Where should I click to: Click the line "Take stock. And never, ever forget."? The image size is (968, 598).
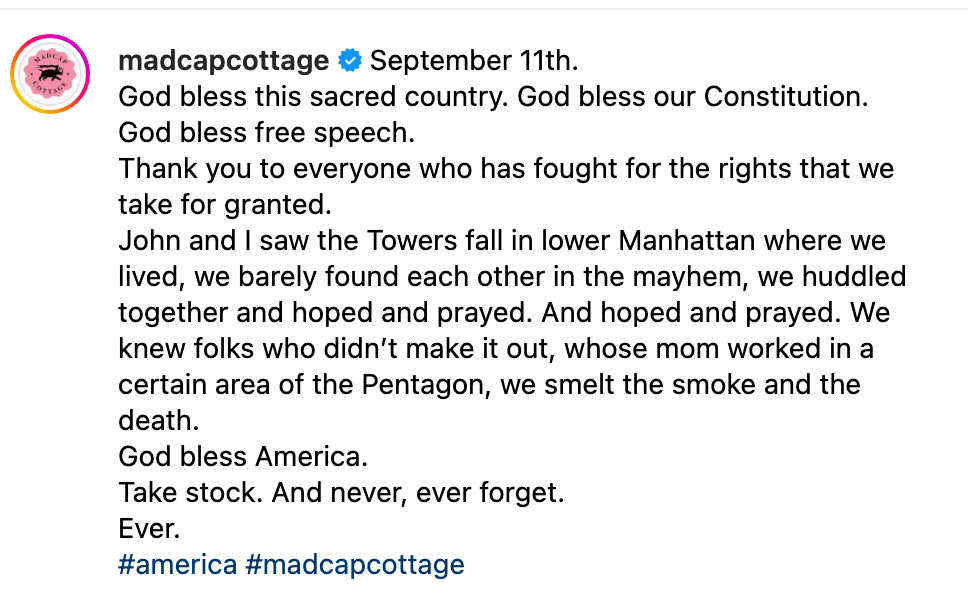click(x=341, y=492)
